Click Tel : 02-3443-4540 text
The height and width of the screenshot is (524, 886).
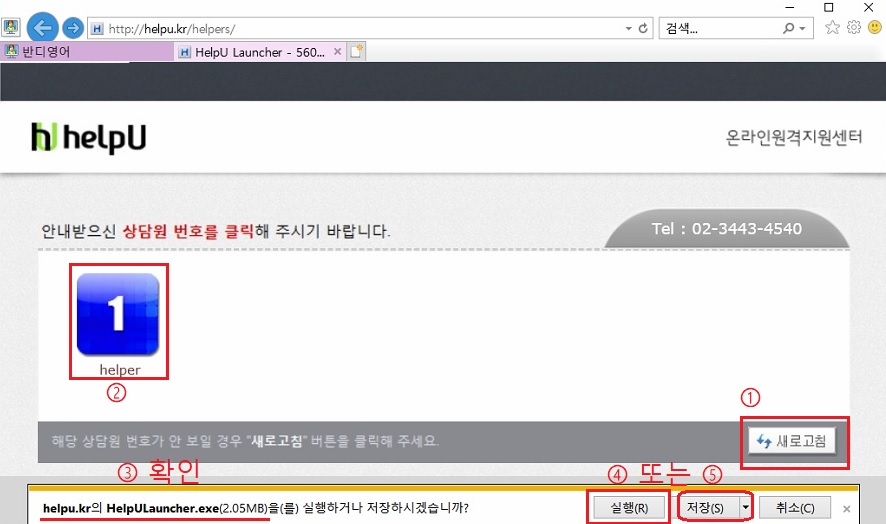point(727,229)
